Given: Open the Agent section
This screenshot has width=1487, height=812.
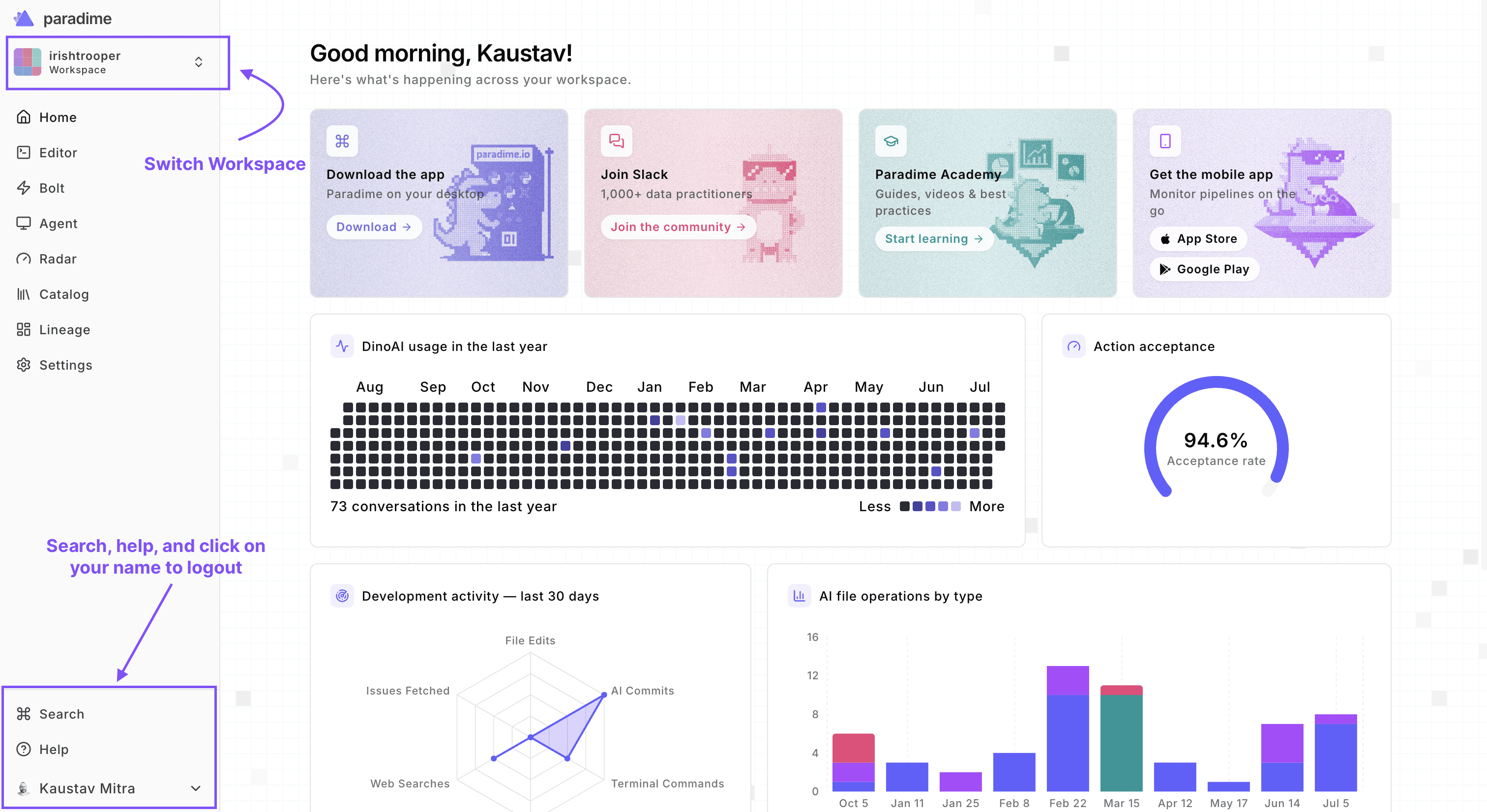Looking at the screenshot, I should (59, 223).
